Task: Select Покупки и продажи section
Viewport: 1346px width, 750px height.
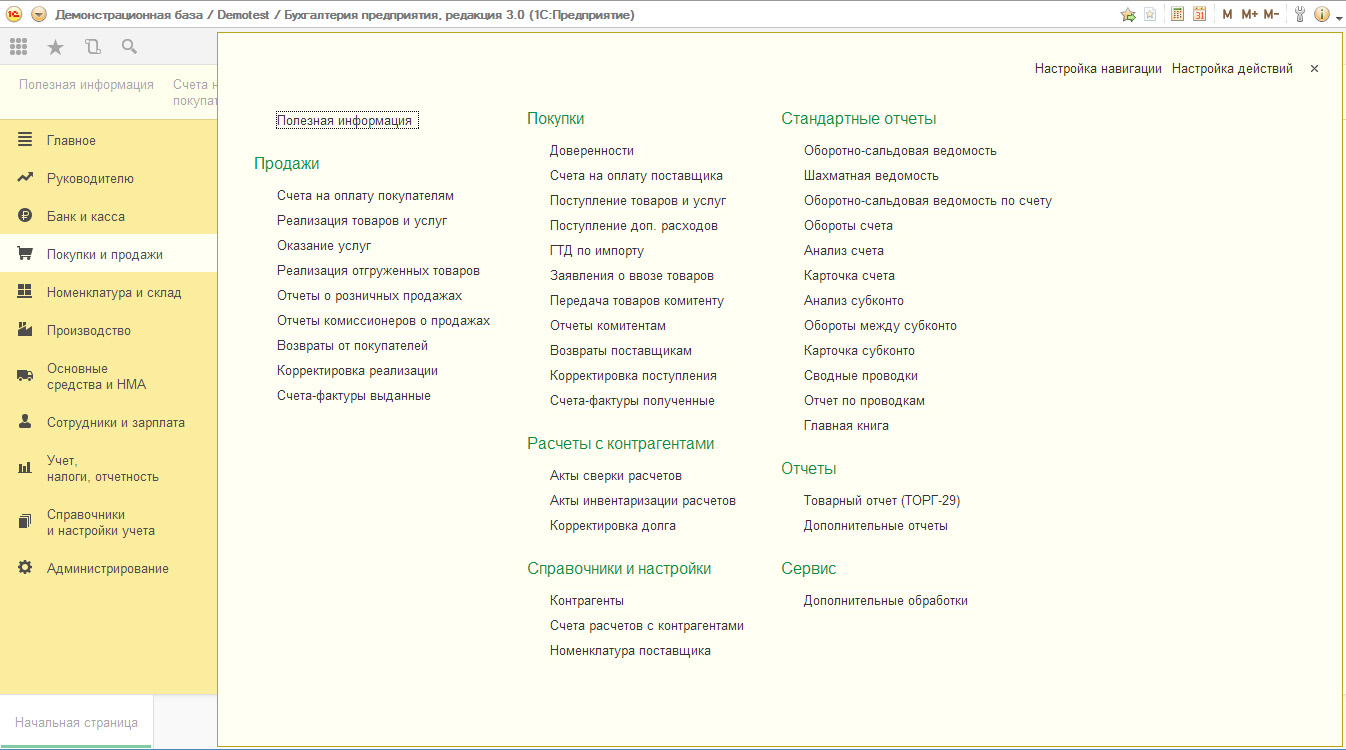Action: click(108, 254)
